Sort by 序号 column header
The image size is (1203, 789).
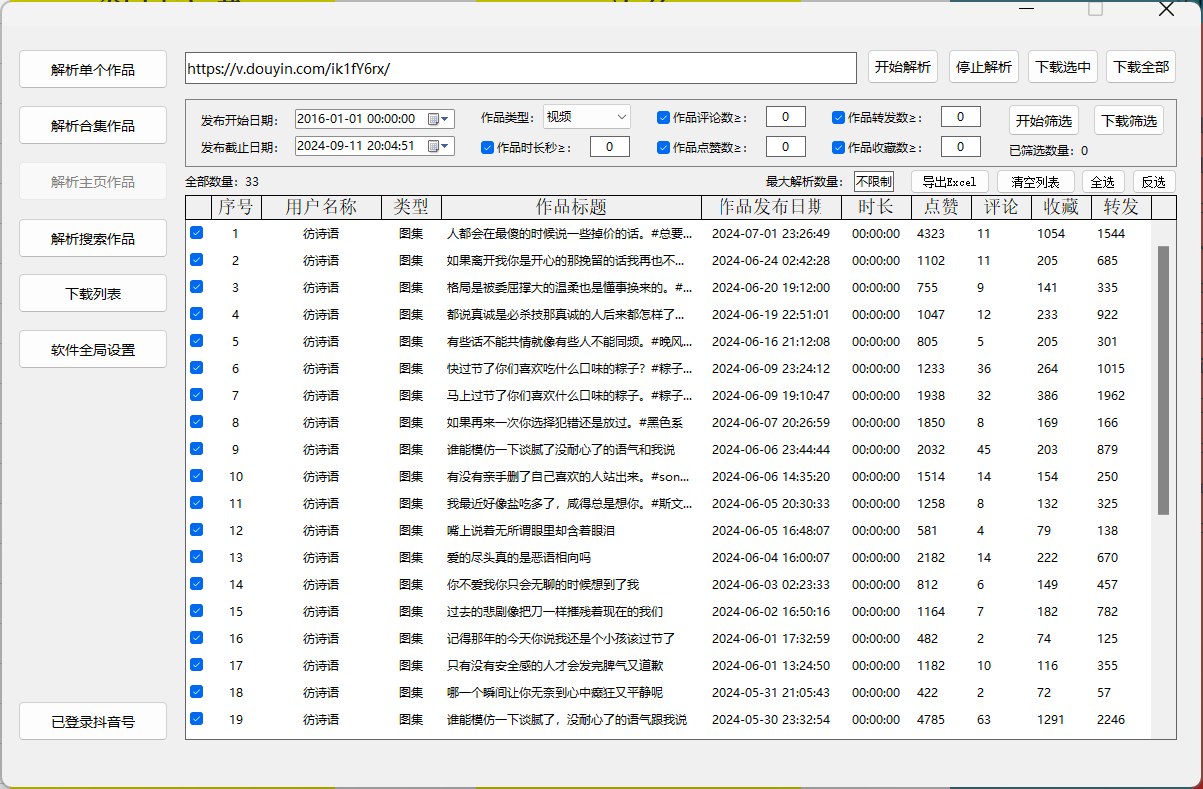[236, 207]
